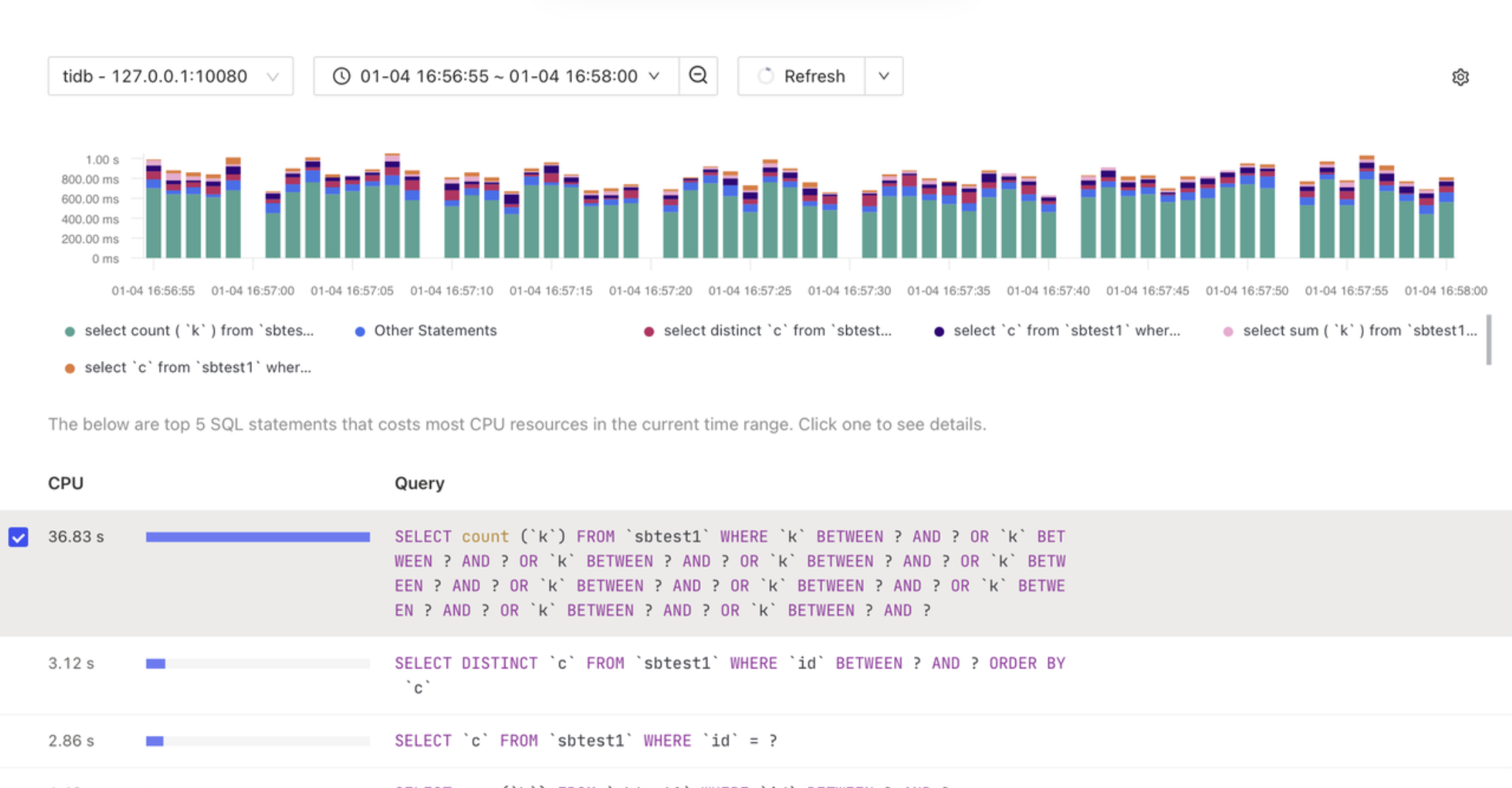Expand the Refresh options chevron

[x=883, y=75]
